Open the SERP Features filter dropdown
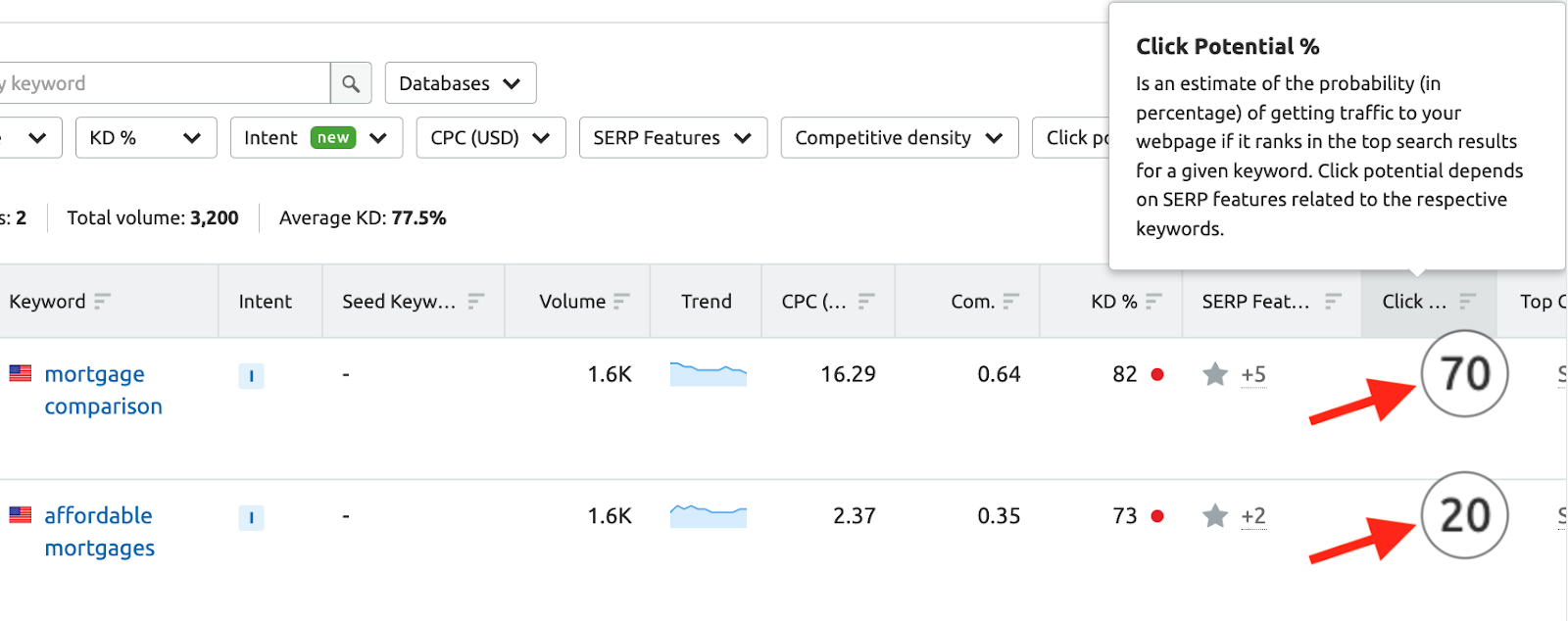Viewport: 1568px width, 621px height. [672, 137]
